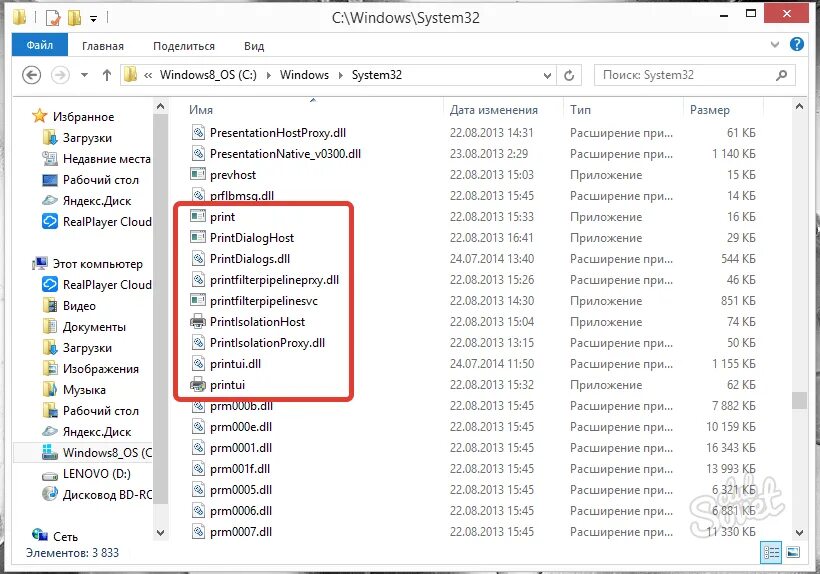
Task: Select prm0005.dll file icon
Action: (x=198, y=489)
